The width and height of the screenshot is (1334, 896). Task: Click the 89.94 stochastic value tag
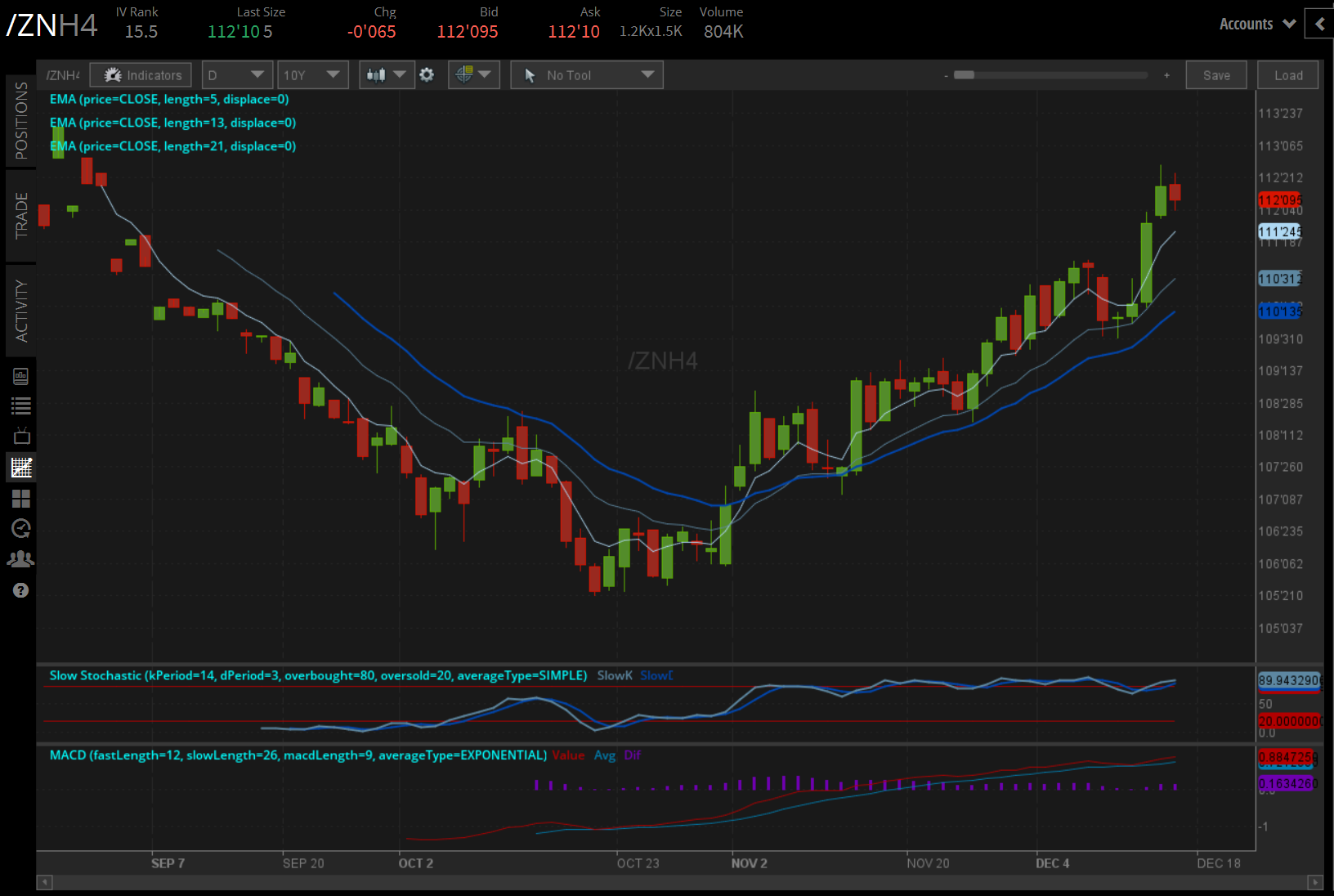1289,680
